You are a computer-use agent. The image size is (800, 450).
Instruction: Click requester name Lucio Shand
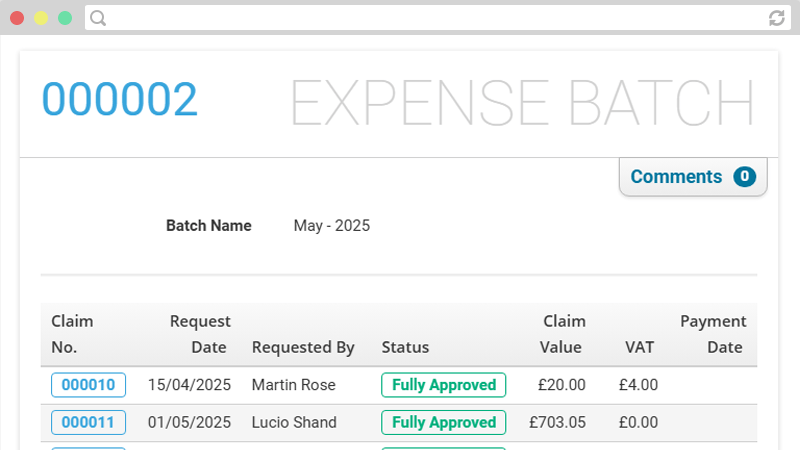[294, 422]
